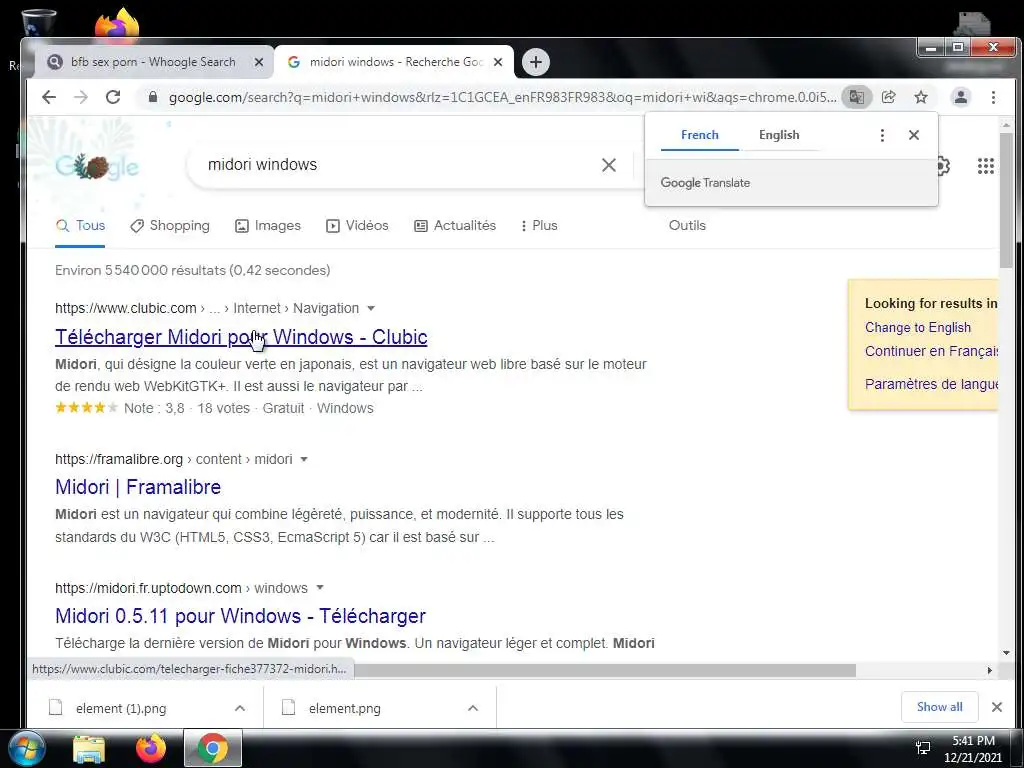Open the Paramètres de langue link
Screen dimensions: 1024x768
click(931, 384)
